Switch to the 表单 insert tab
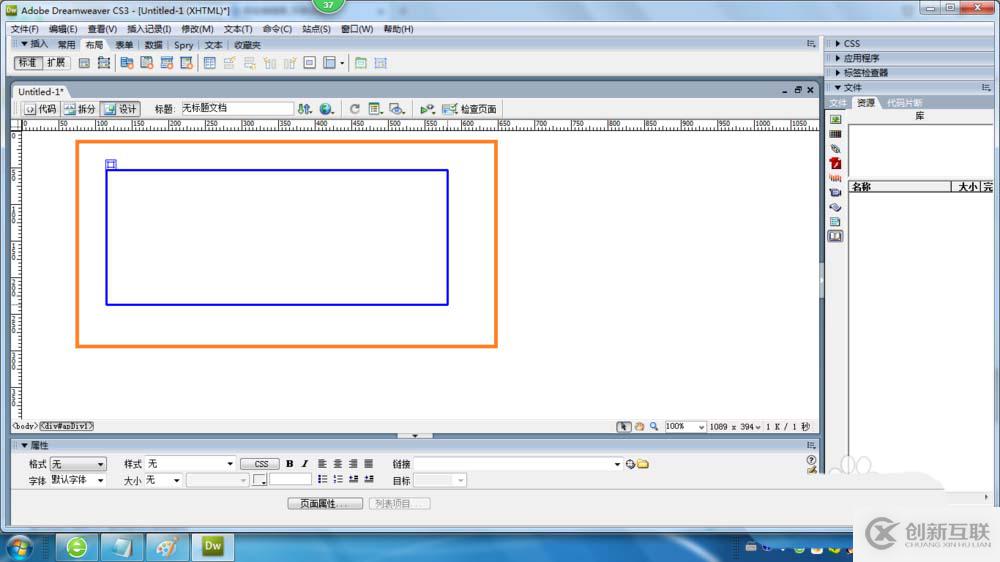The image size is (1000, 562). [x=124, y=45]
